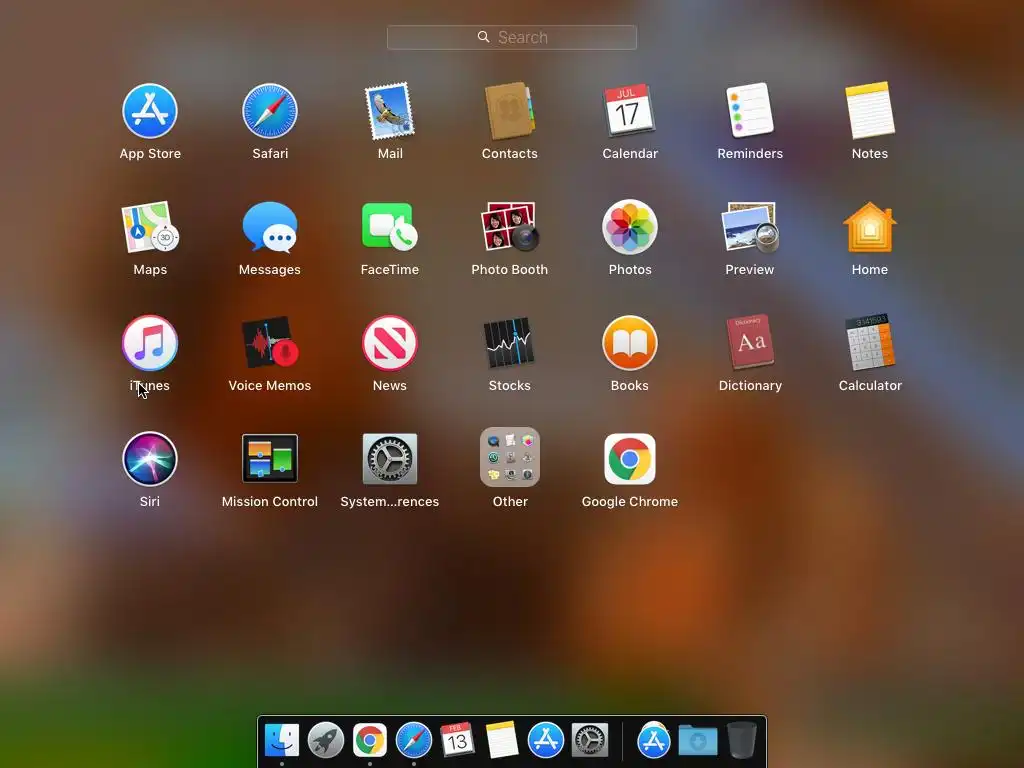Open the News app
The image size is (1024, 768).
point(390,343)
